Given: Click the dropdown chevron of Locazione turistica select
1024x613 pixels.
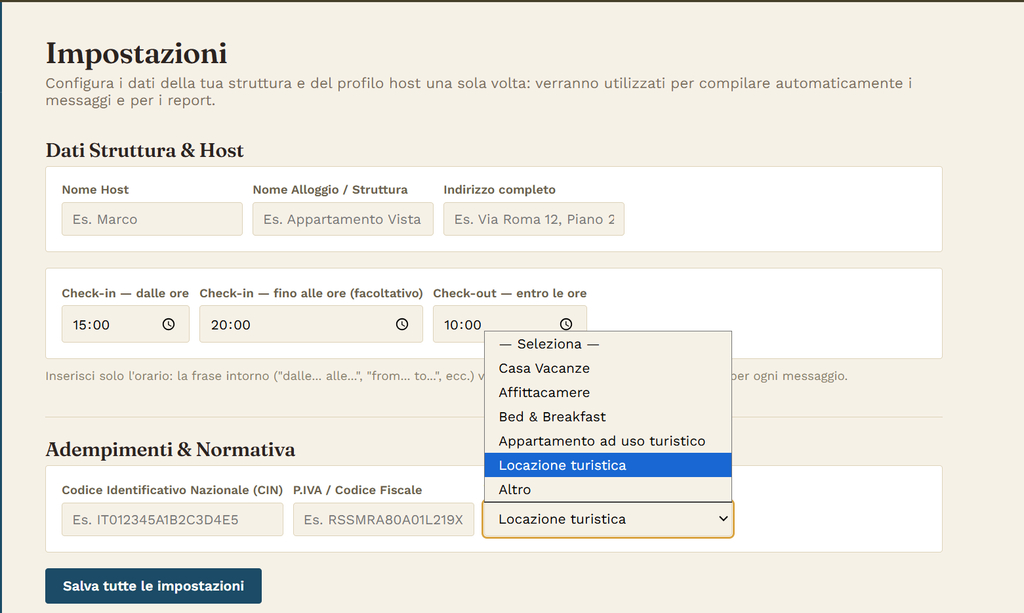Looking at the screenshot, I should click(x=723, y=519).
